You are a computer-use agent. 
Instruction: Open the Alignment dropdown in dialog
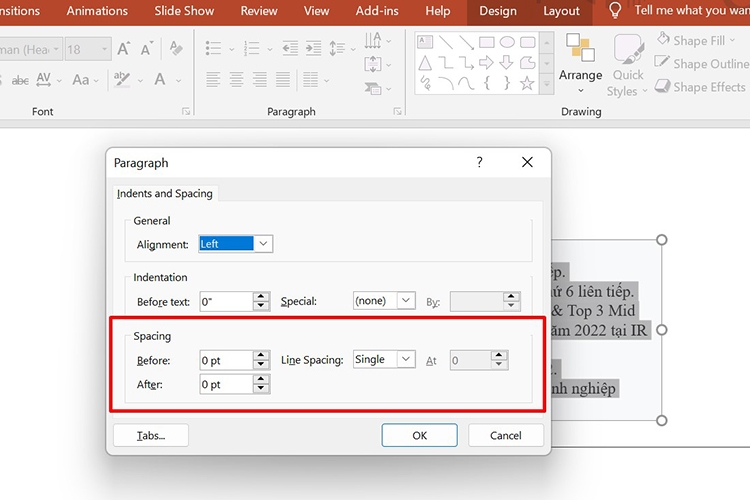tap(263, 244)
